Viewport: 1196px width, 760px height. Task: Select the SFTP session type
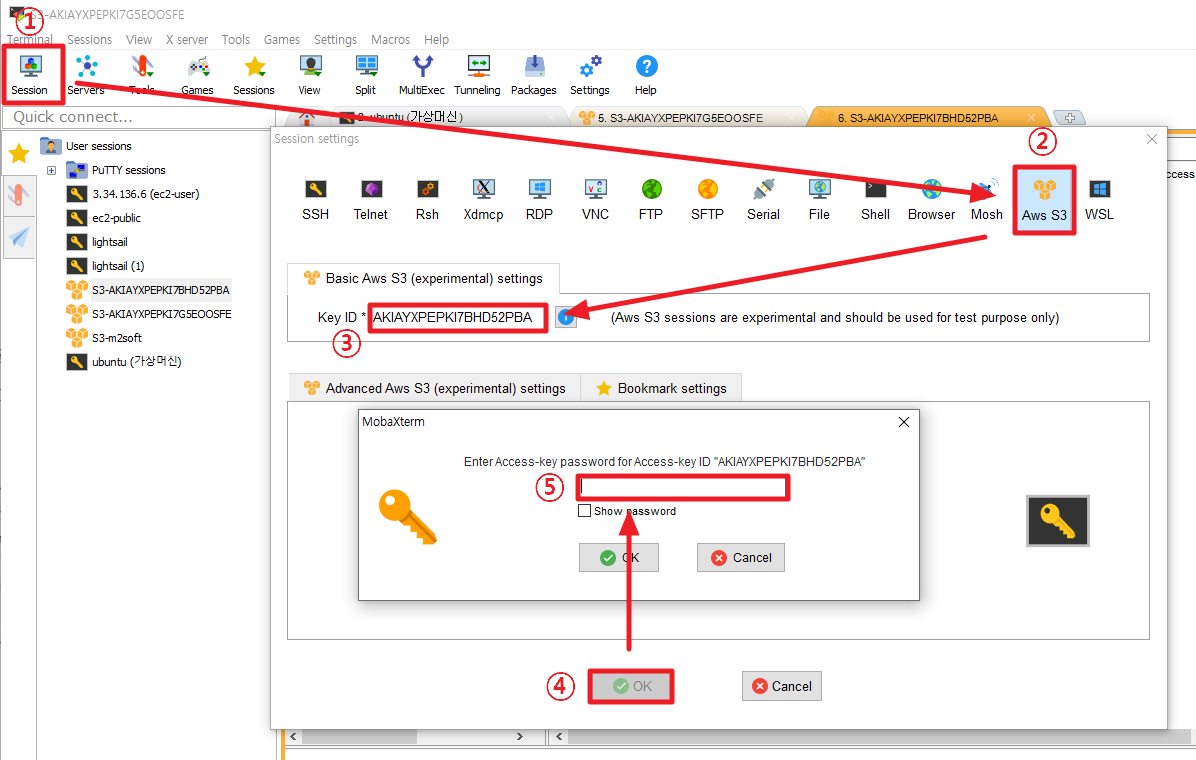pos(708,200)
